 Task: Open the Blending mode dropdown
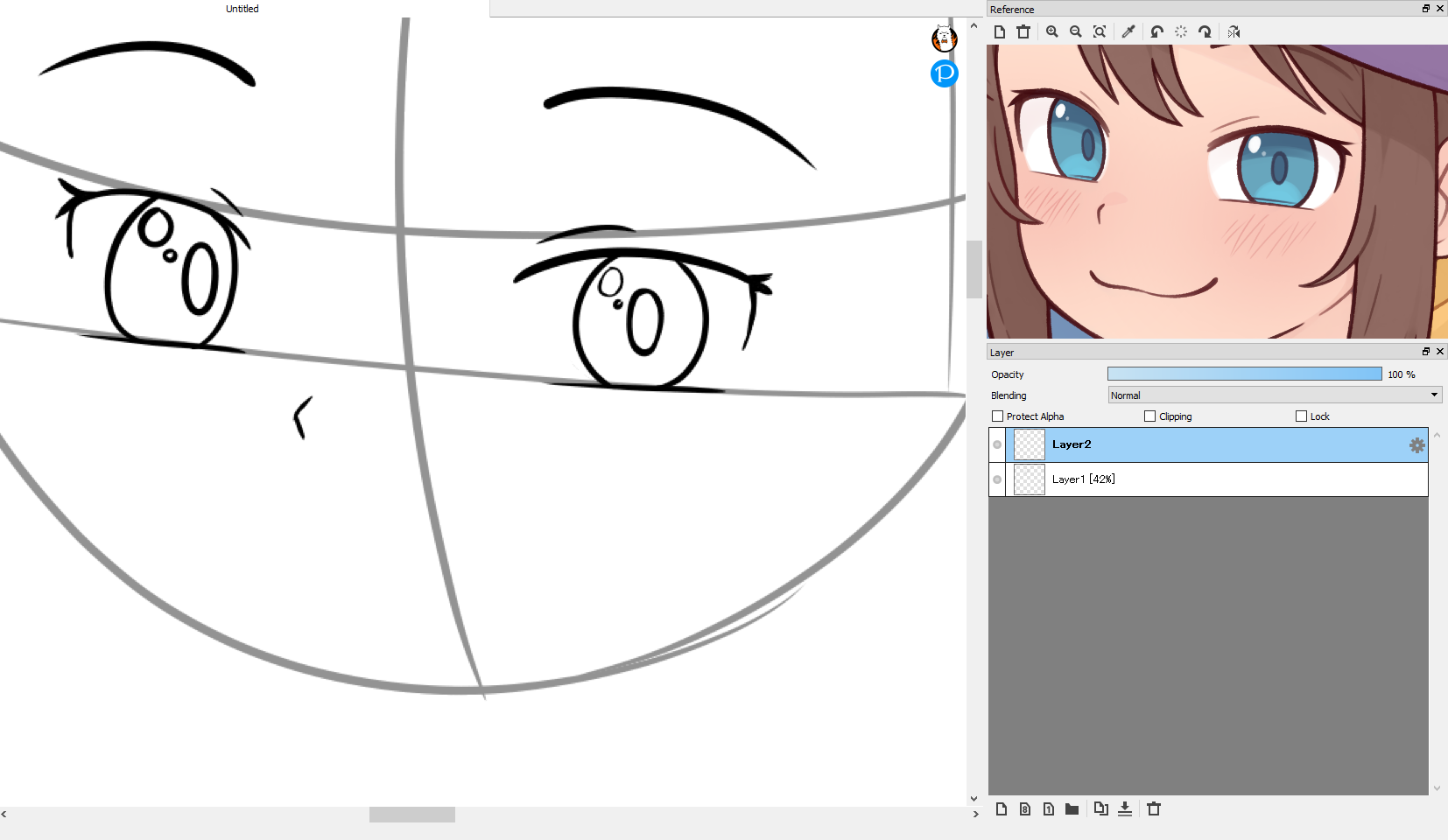[1275, 395]
